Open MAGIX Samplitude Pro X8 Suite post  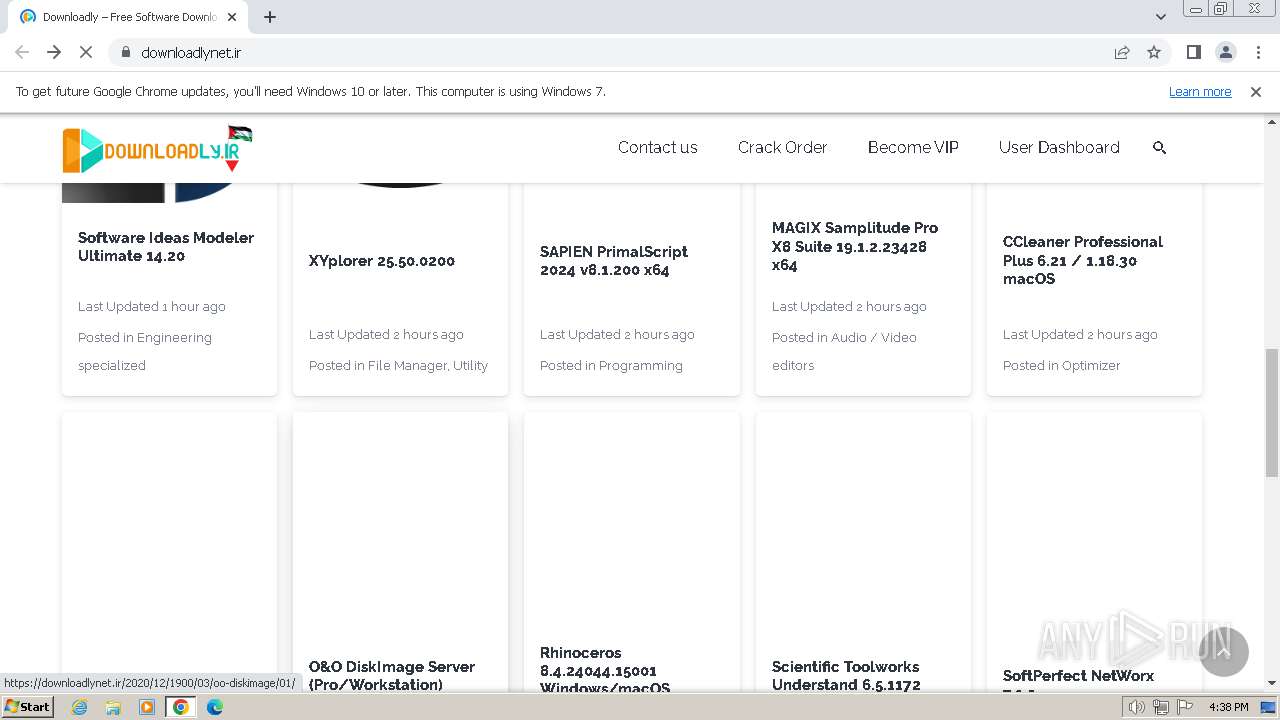(855, 247)
